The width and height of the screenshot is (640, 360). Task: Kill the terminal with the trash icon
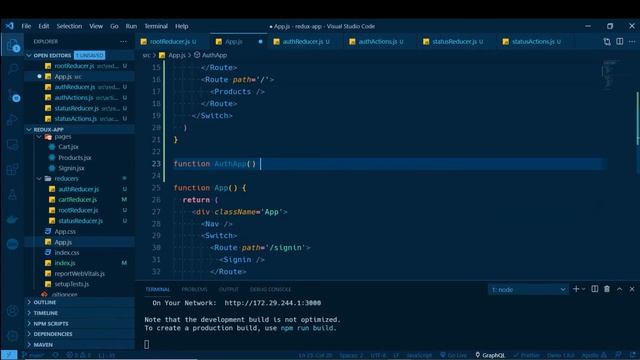pyautogui.click(x=607, y=289)
